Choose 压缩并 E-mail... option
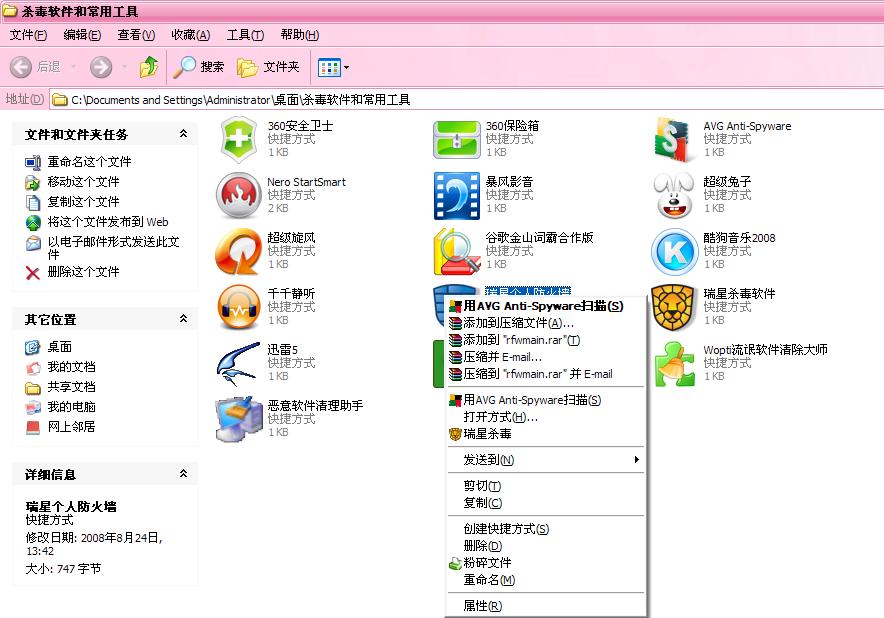 546,357
